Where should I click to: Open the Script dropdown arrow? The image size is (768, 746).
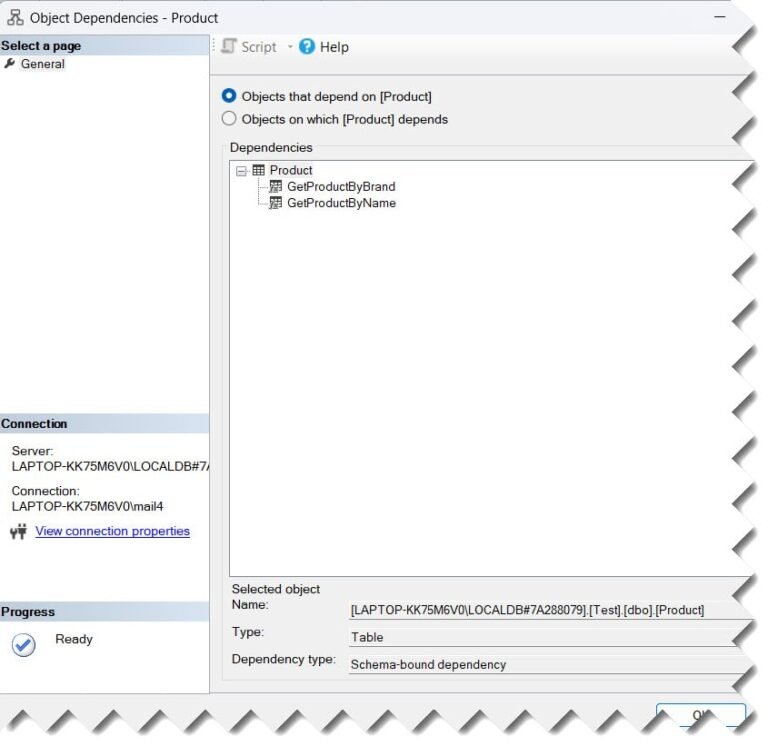point(290,47)
